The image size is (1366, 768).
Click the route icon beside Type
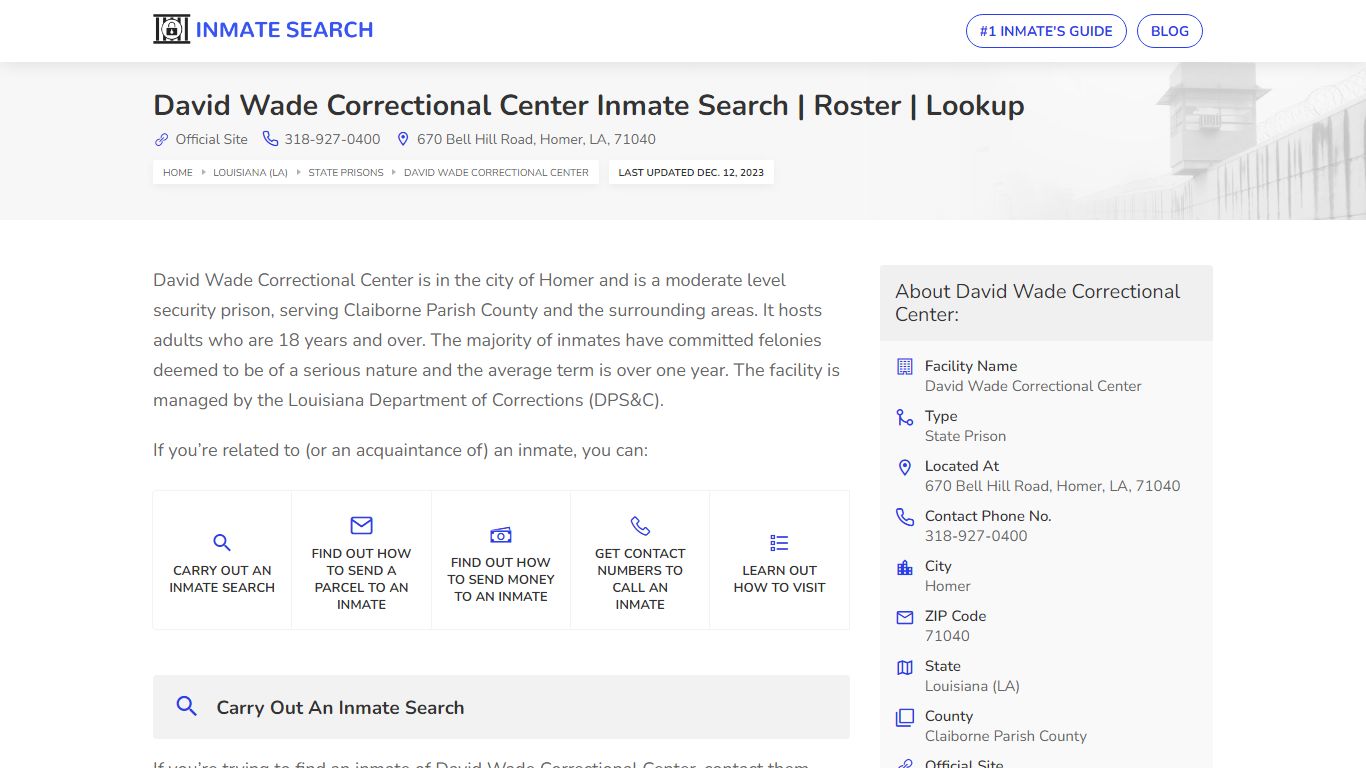905,417
